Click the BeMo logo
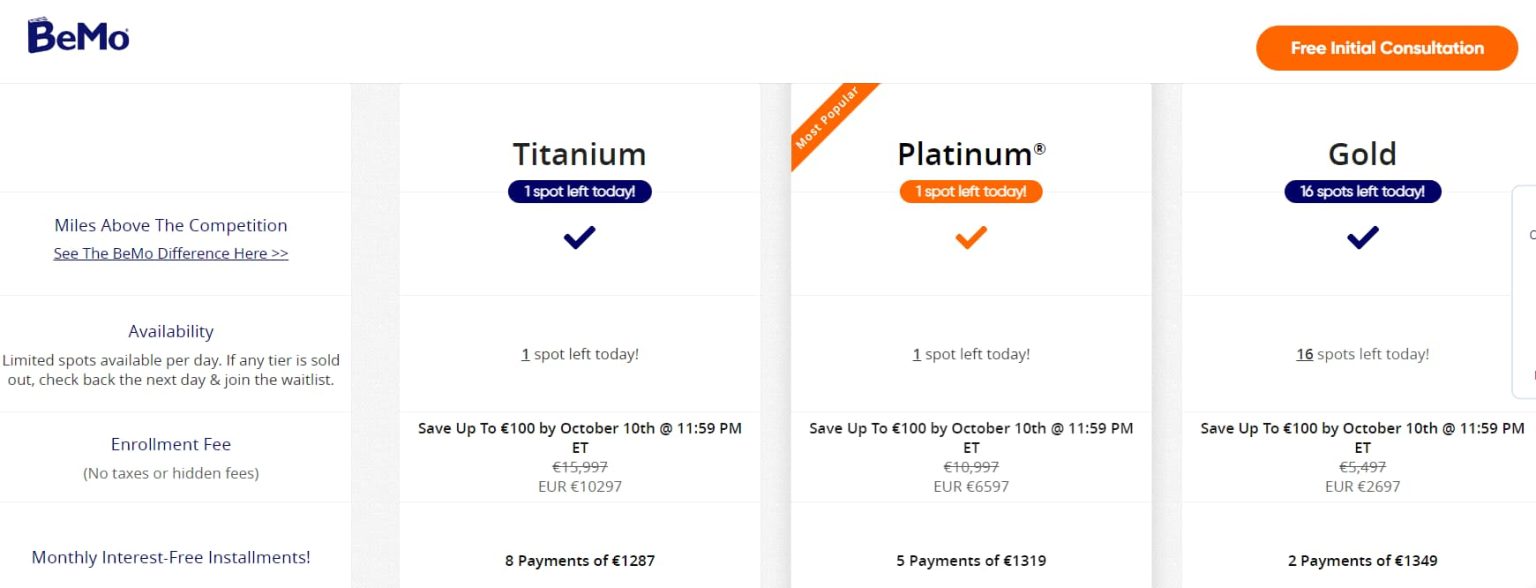This screenshot has height=588, width=1536. [78, 37]
